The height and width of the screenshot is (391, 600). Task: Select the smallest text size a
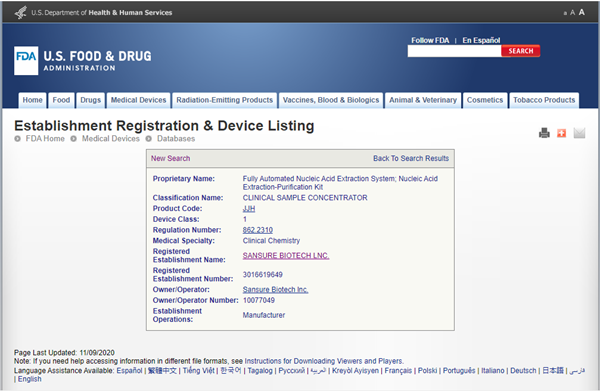(x=565, y=13)
